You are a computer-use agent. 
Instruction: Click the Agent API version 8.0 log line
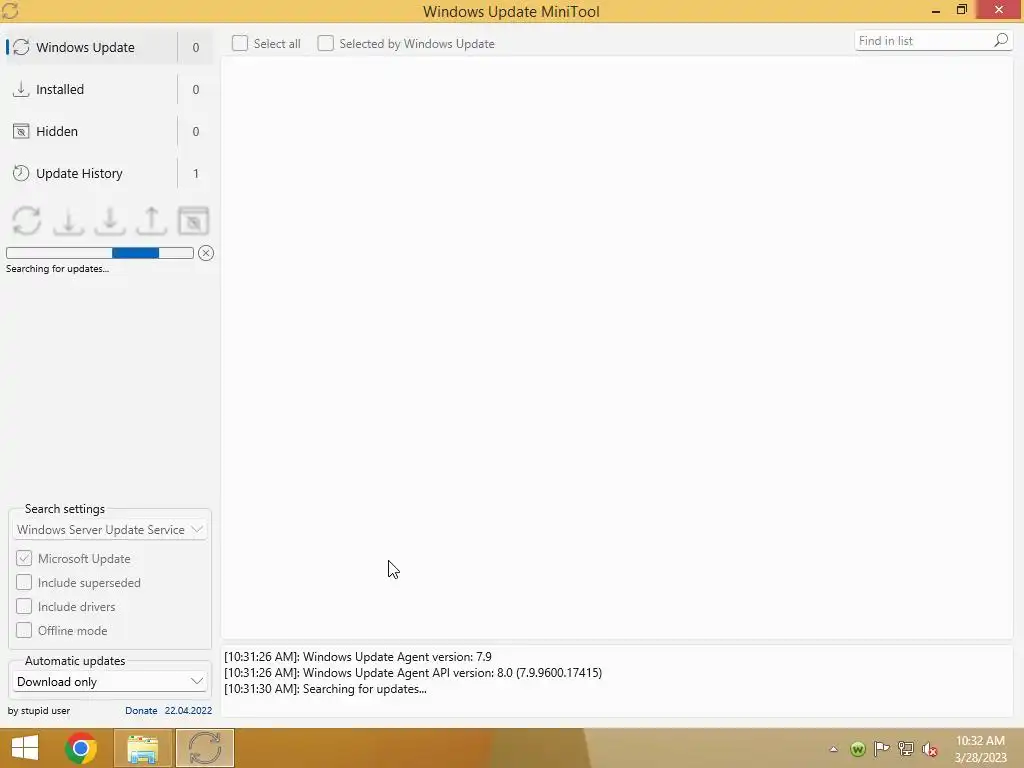pos(413,673)
